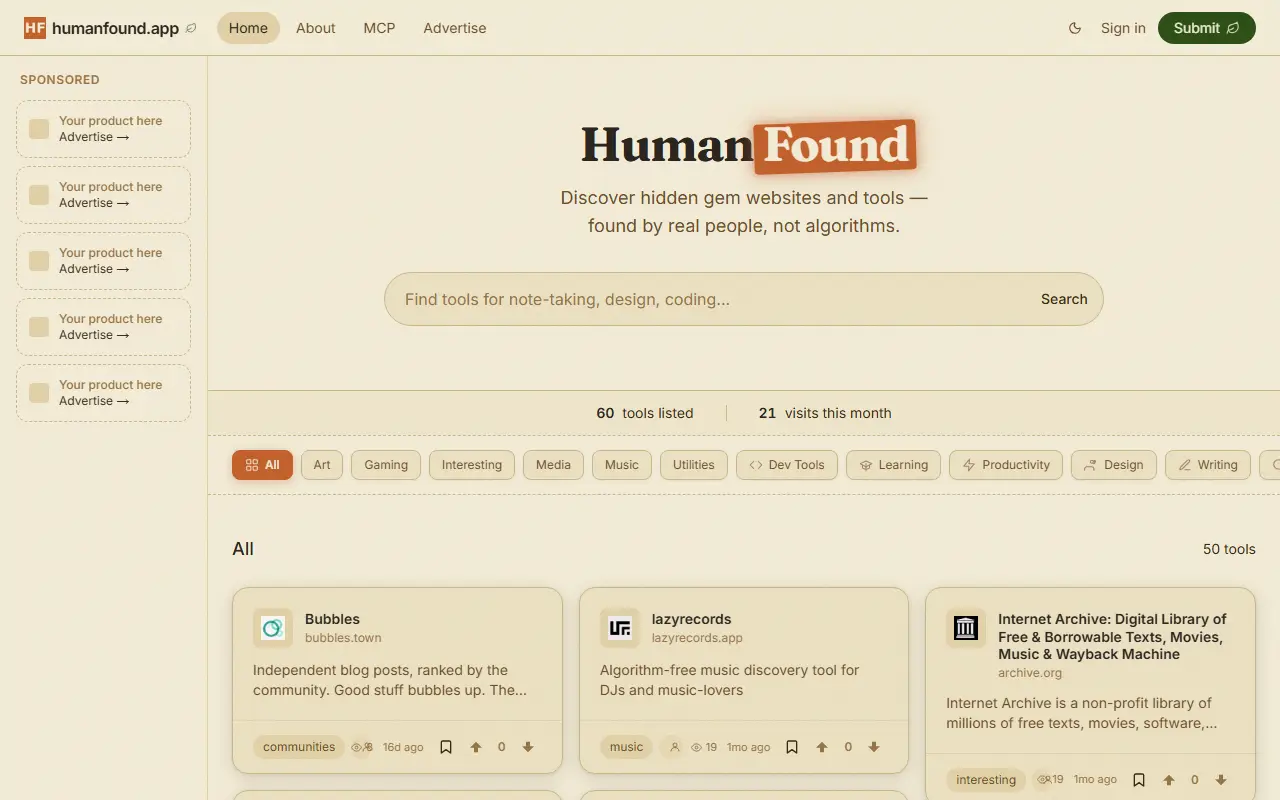Click the humanfound.app site name
1280x800 pixels.
(116, 28)
